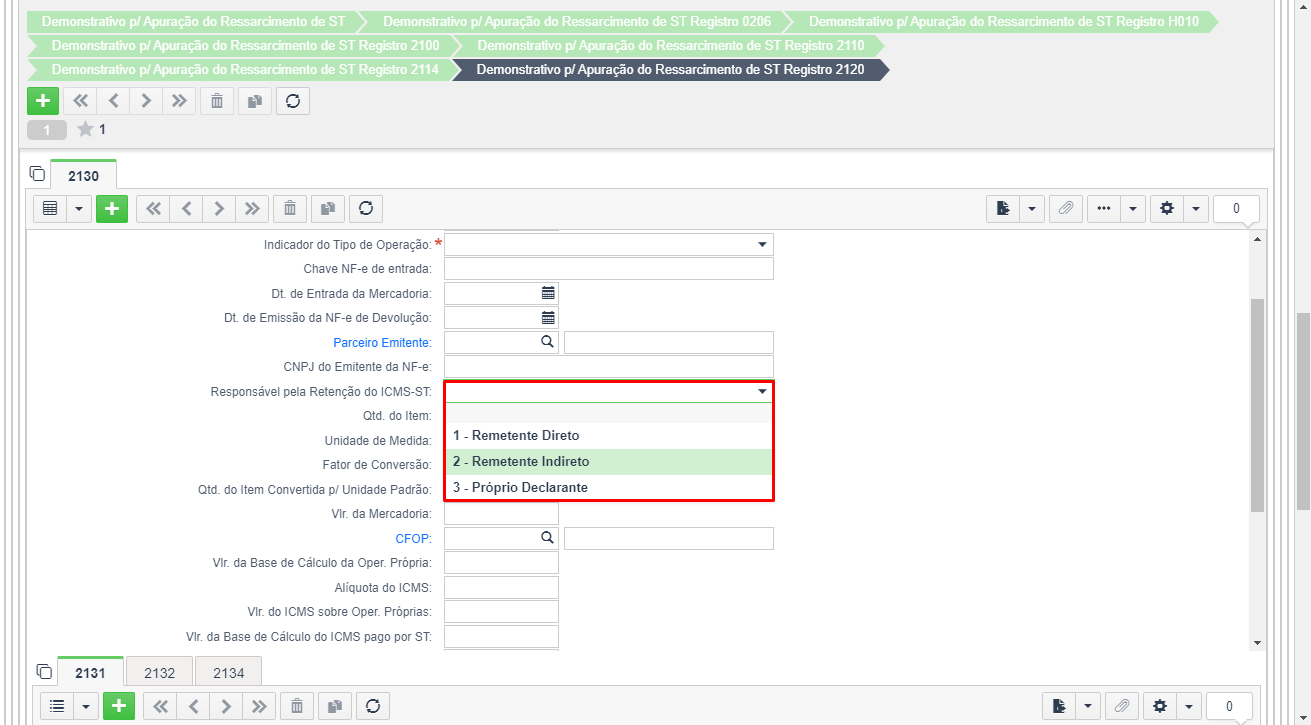Go to first record in Registro 2120 toolbar
Viewport: 1311px width, 725px height.
(80, 101)
